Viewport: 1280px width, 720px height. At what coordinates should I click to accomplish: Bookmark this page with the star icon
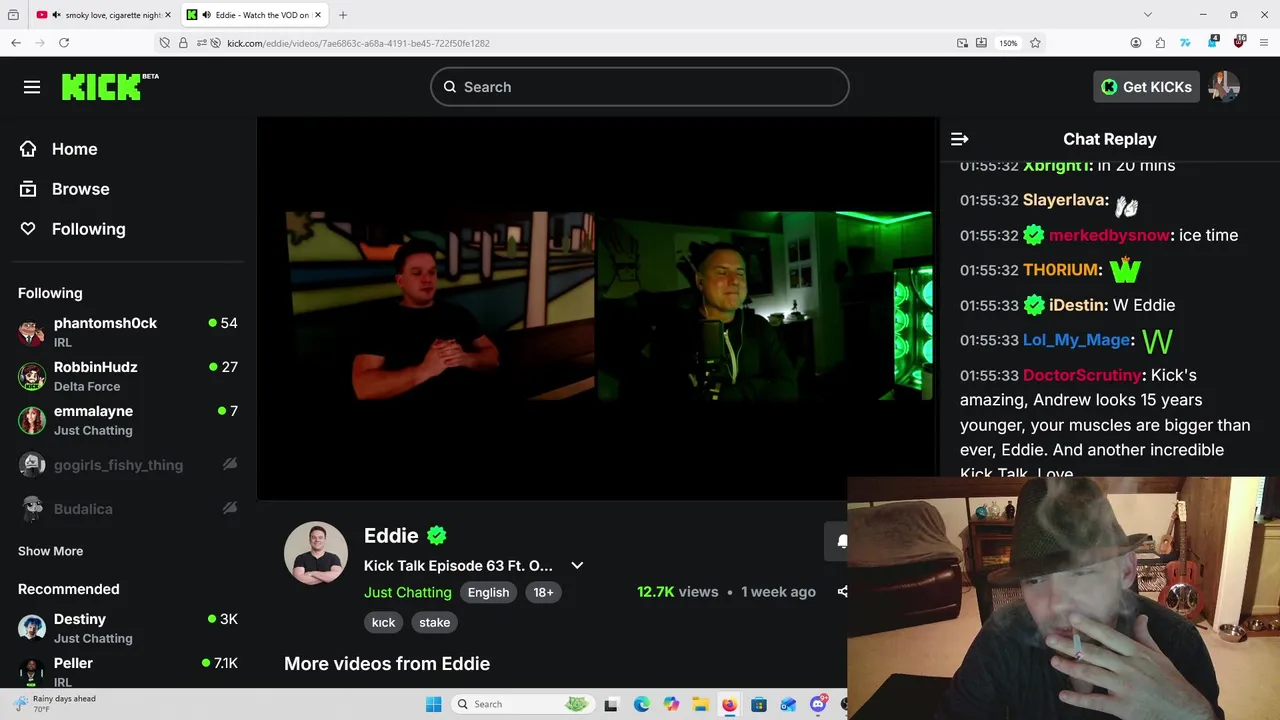pos(1035,43)
